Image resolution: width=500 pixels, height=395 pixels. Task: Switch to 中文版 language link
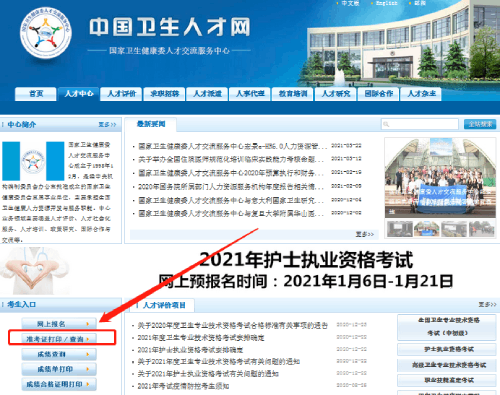(x=350, y=3)
